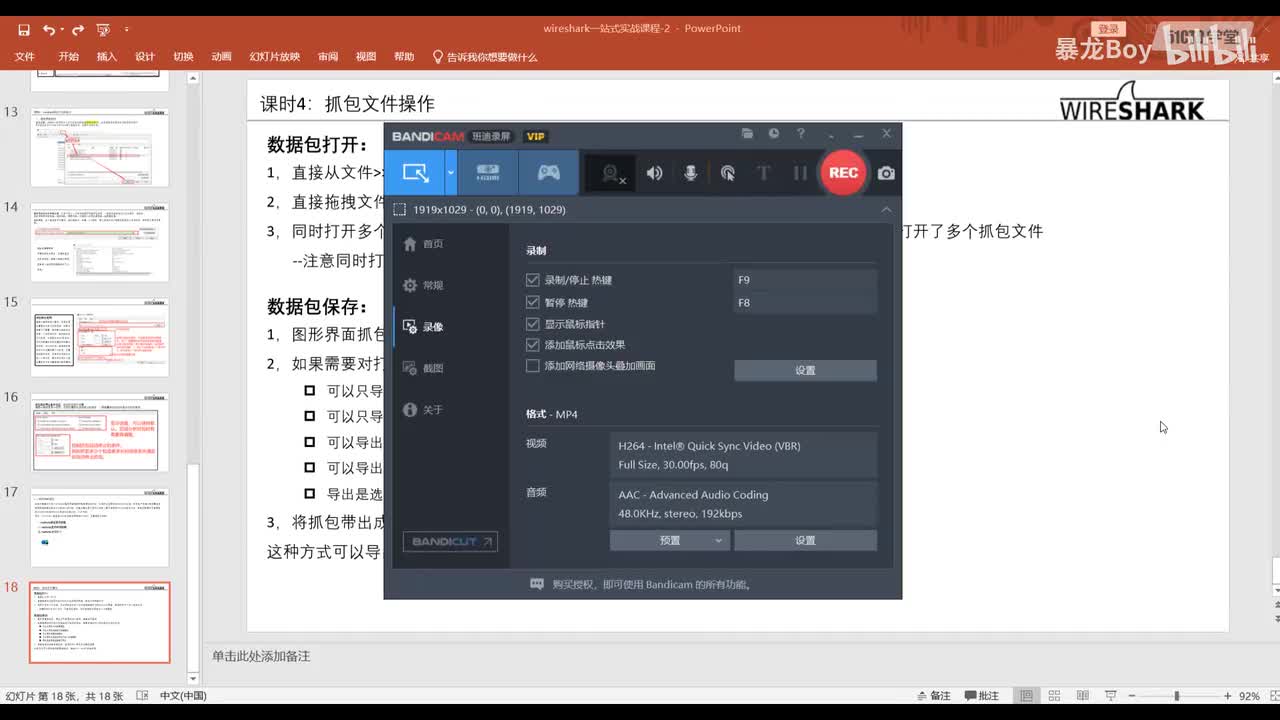The height and width of the screenshot is (720, 1280).
Task: Toggle 添加鼠标点击效果 checkbox
Action: 533,345
